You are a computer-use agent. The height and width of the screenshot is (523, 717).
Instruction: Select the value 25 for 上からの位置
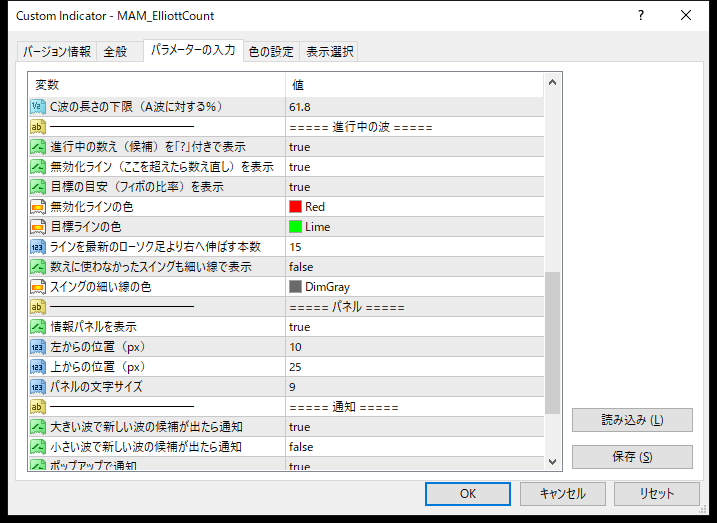click(x=295, y=367)
